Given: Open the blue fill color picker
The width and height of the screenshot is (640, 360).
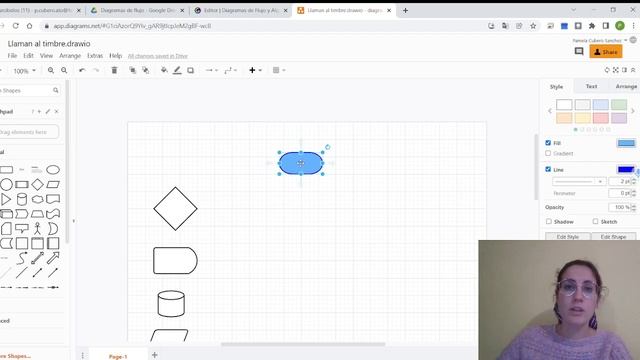Looking at the screenshot, I should point(626,143).
